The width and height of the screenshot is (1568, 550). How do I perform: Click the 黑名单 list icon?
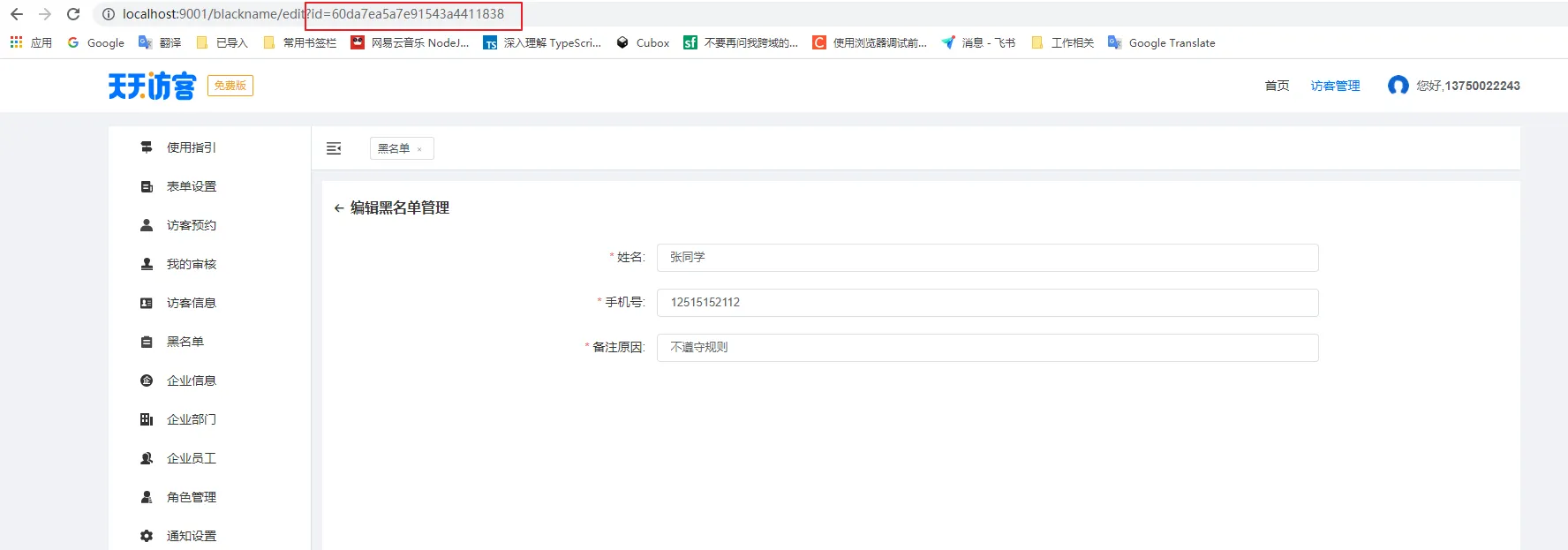(x=147, y=342)
